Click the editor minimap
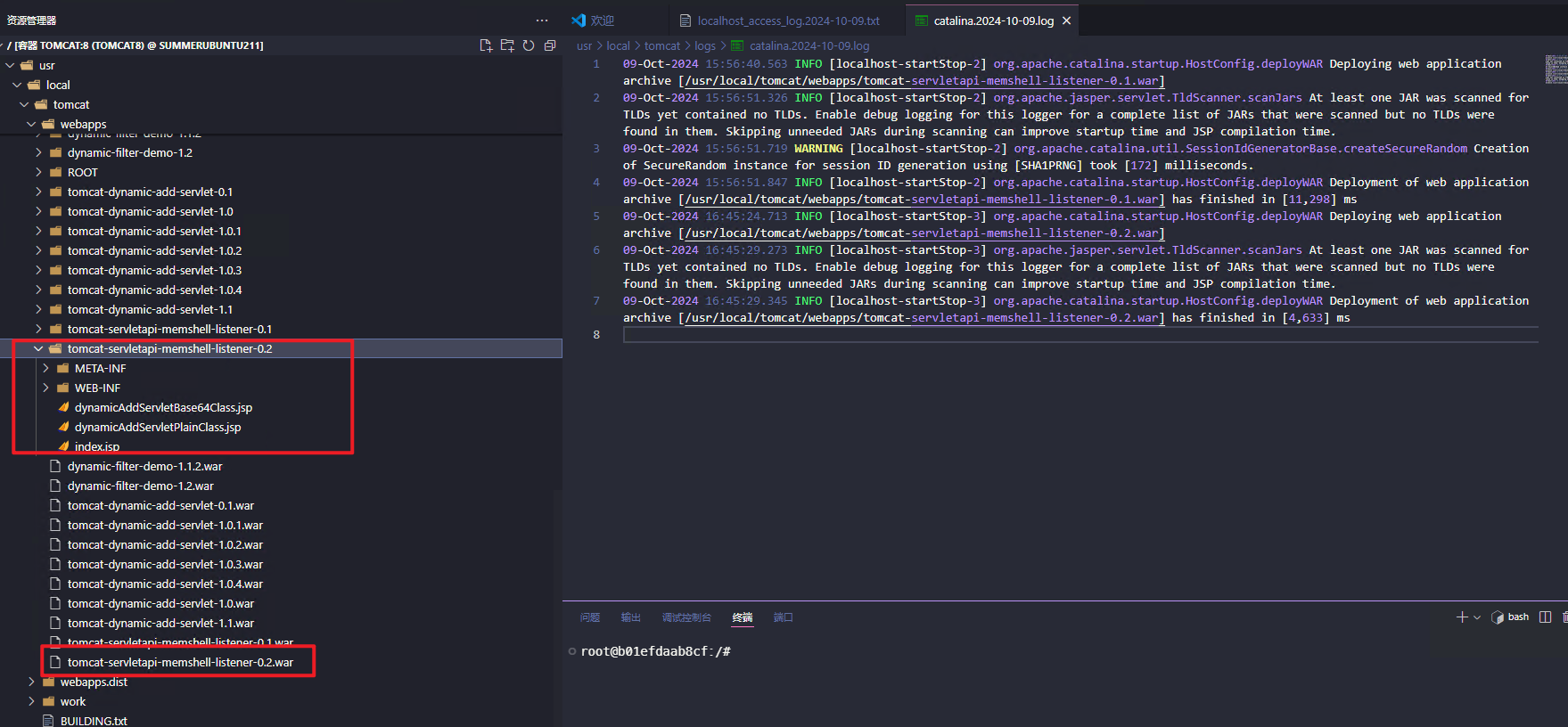 coord(1556,69)
